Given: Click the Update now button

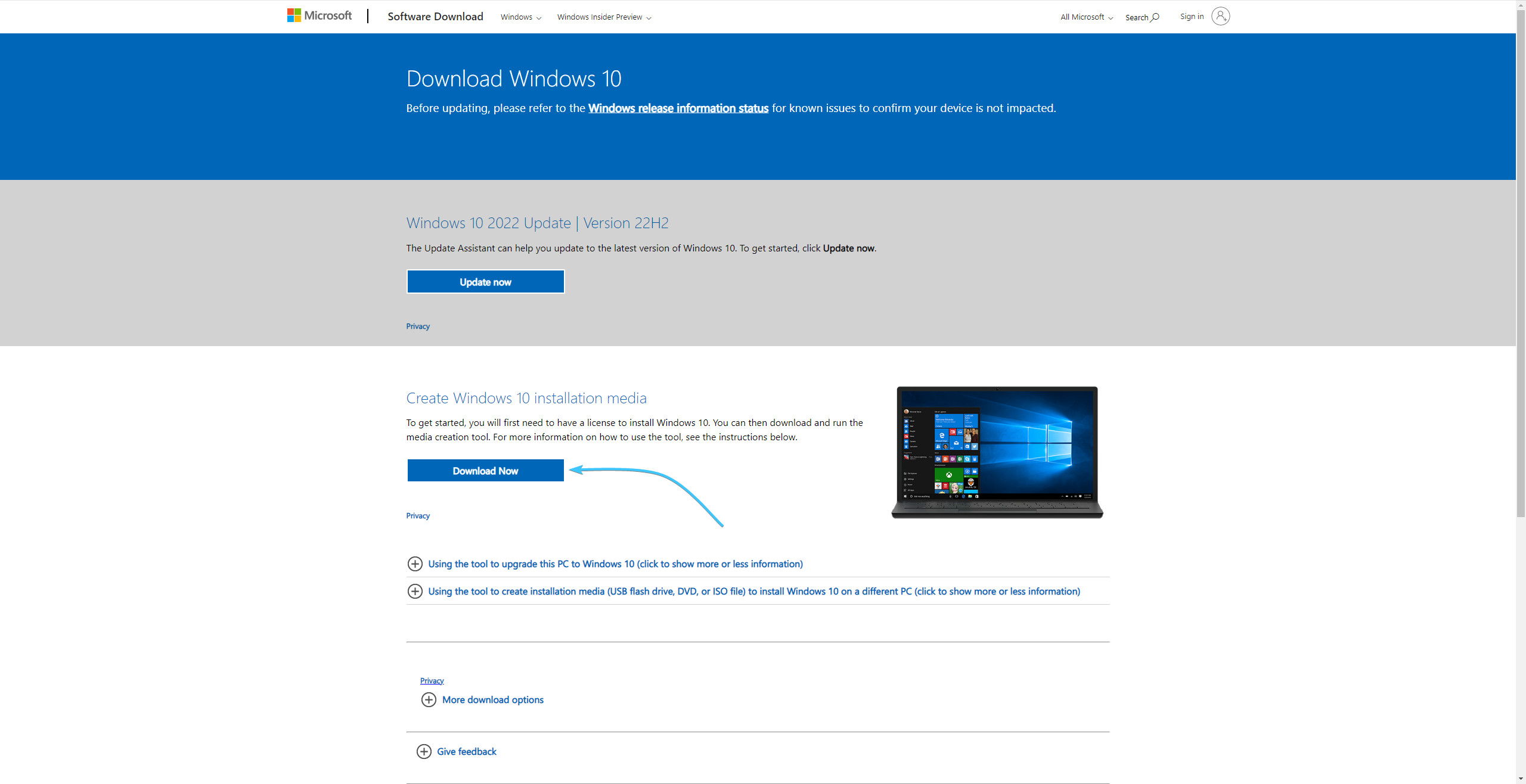Looking at the screenshot, I should [485, 282].
